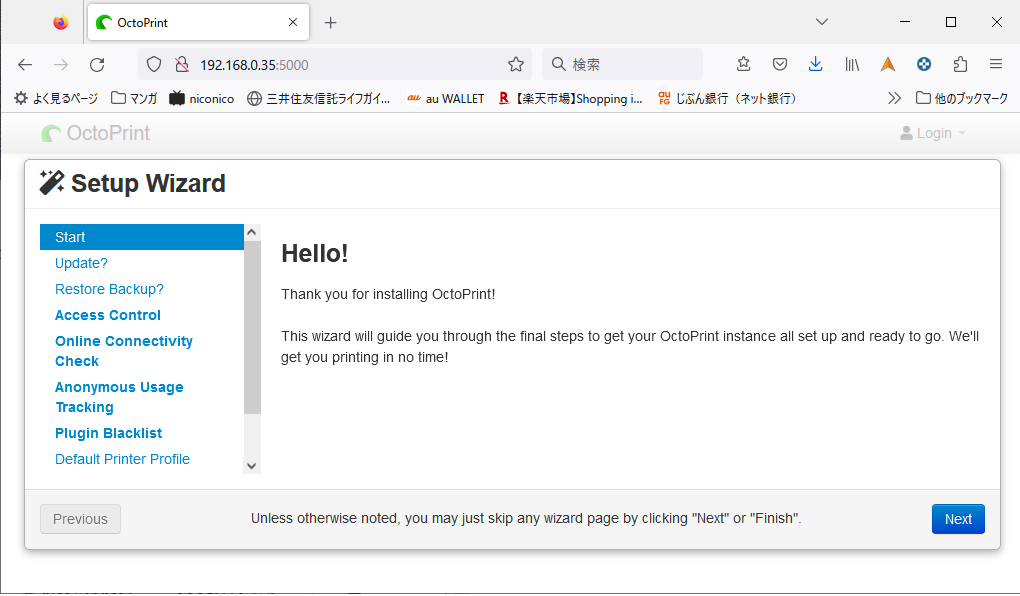Open the library icon

(x=852, y=64)
